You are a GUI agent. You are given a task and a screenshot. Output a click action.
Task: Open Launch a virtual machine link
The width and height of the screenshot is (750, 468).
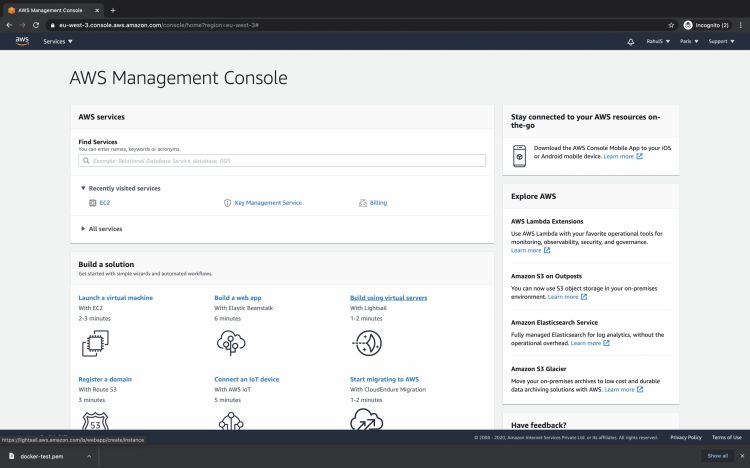115,298
